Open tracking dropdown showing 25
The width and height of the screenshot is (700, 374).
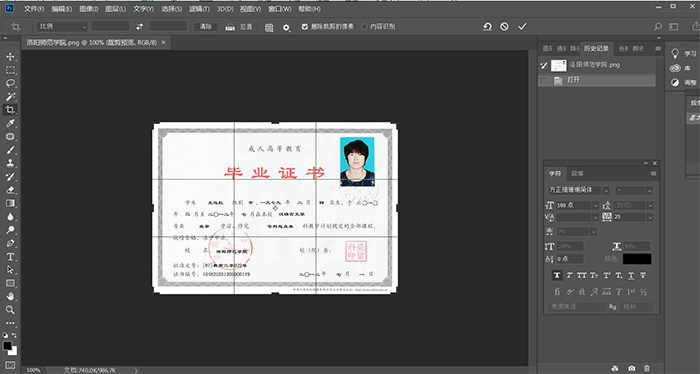[650, 217]
